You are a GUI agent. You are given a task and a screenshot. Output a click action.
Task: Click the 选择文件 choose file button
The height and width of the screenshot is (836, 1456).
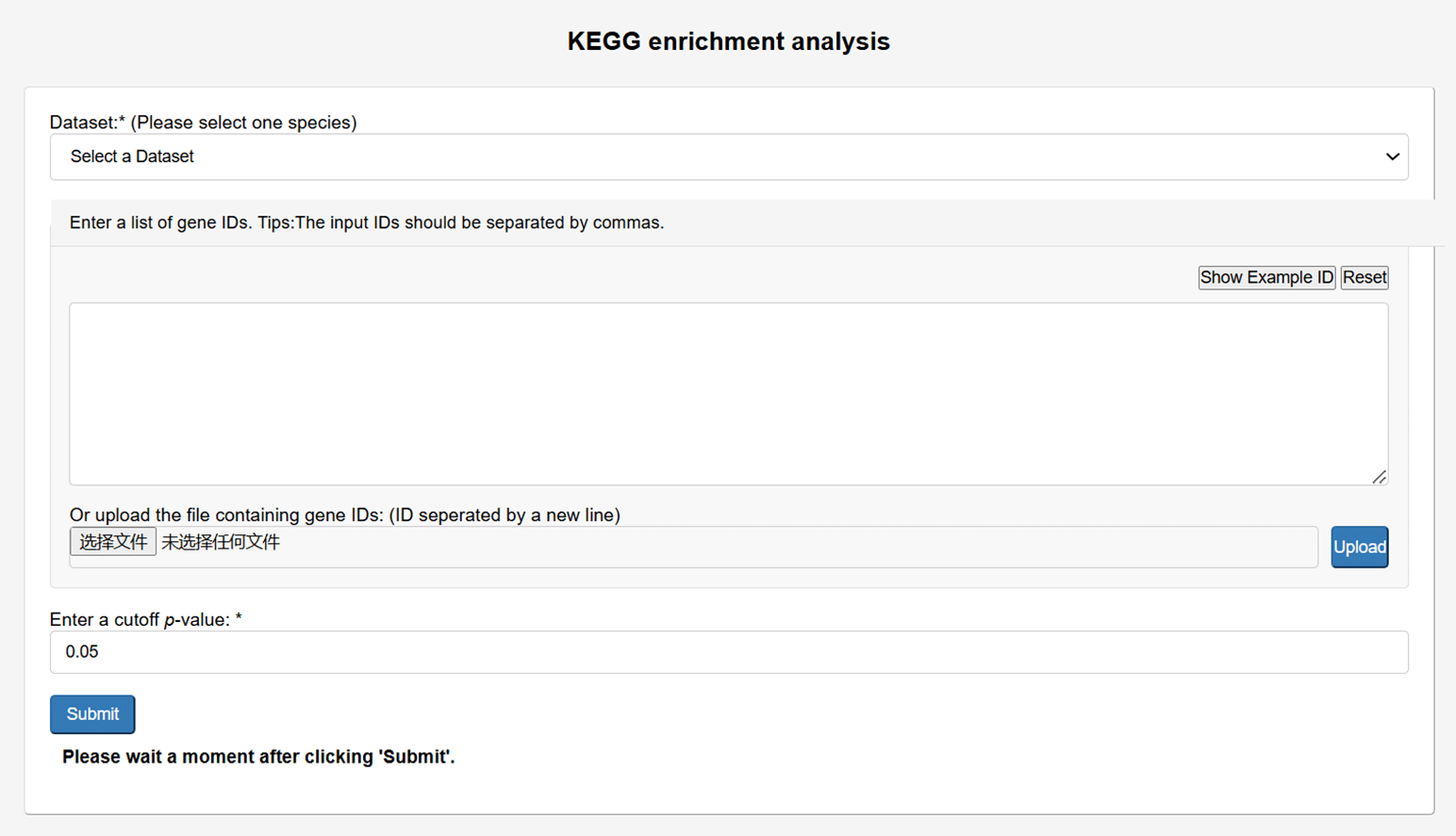pos(113,542)
